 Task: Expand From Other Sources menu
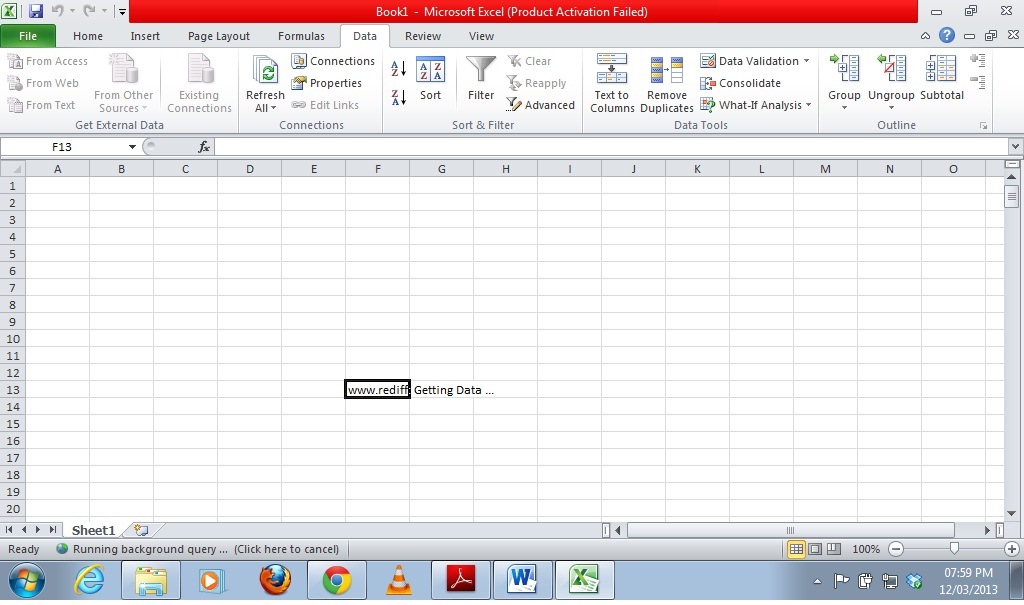click(x=123, y=84)
